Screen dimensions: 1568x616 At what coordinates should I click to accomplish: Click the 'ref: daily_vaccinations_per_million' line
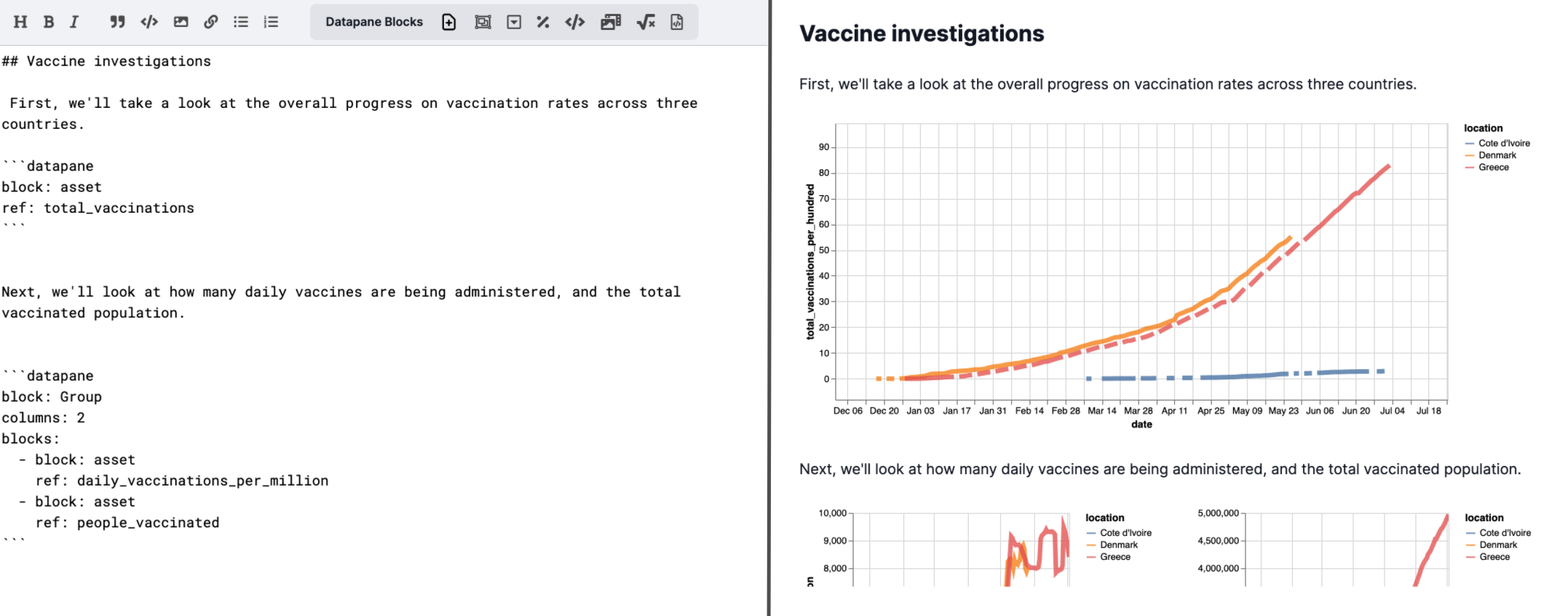[182, 481]
